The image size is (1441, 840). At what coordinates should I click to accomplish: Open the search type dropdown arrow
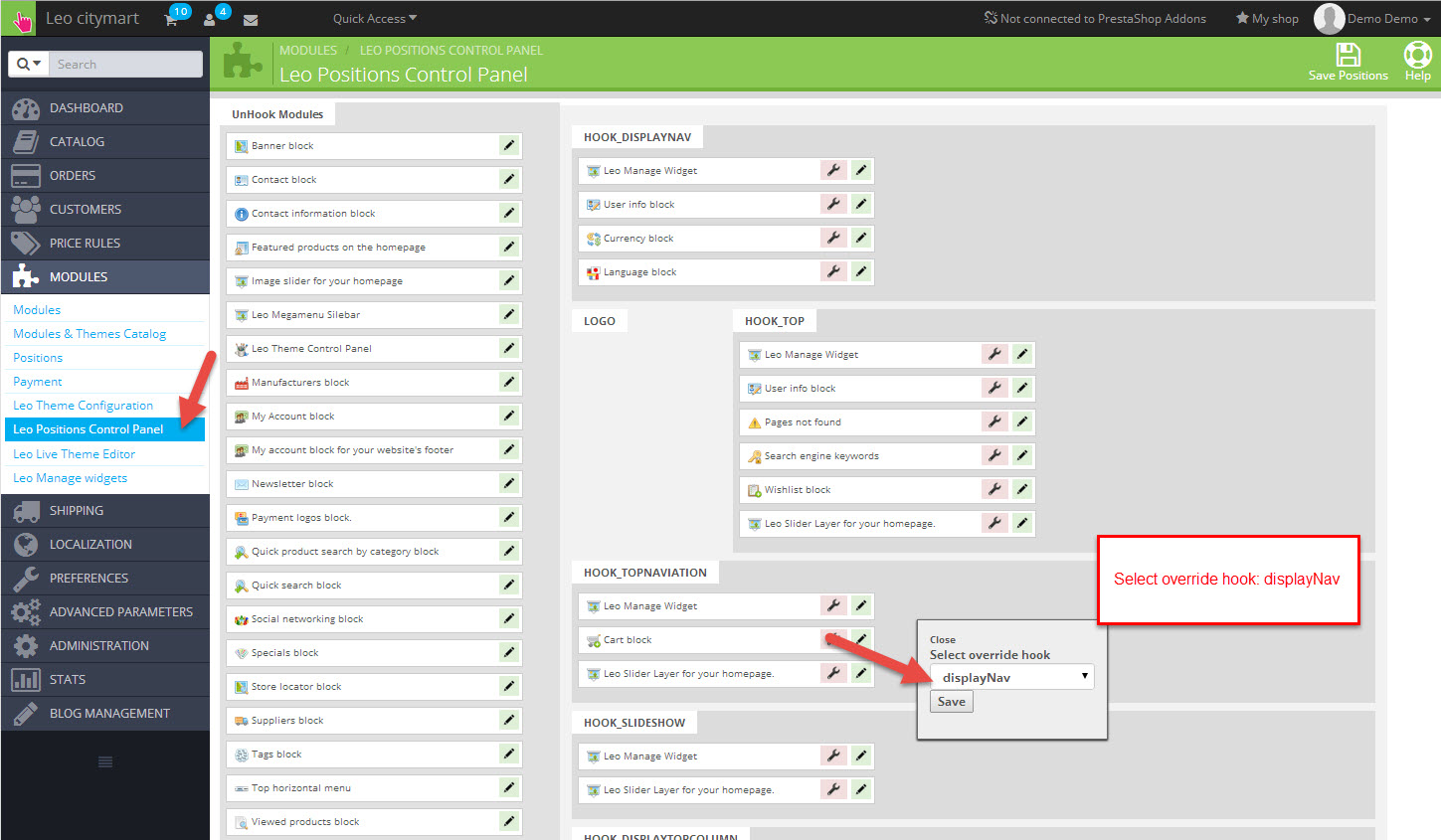point(29,65)
